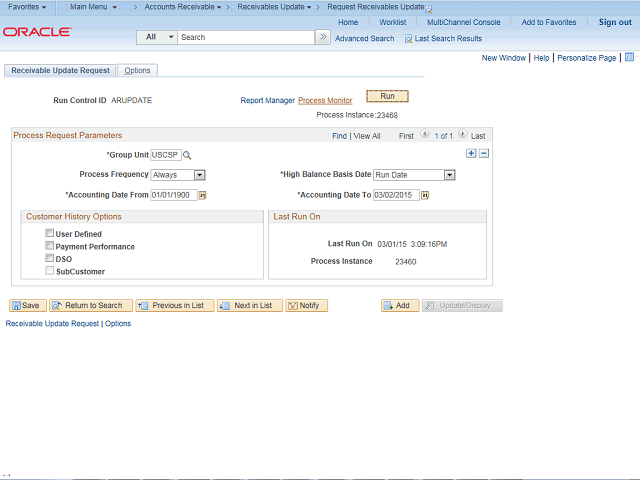Click the Oracle logo

[x=37, y=32]
